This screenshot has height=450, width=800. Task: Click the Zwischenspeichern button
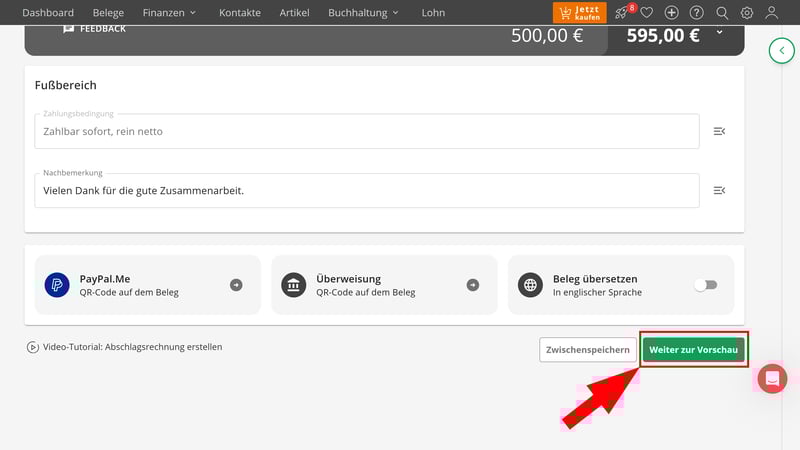pos(587,350)
